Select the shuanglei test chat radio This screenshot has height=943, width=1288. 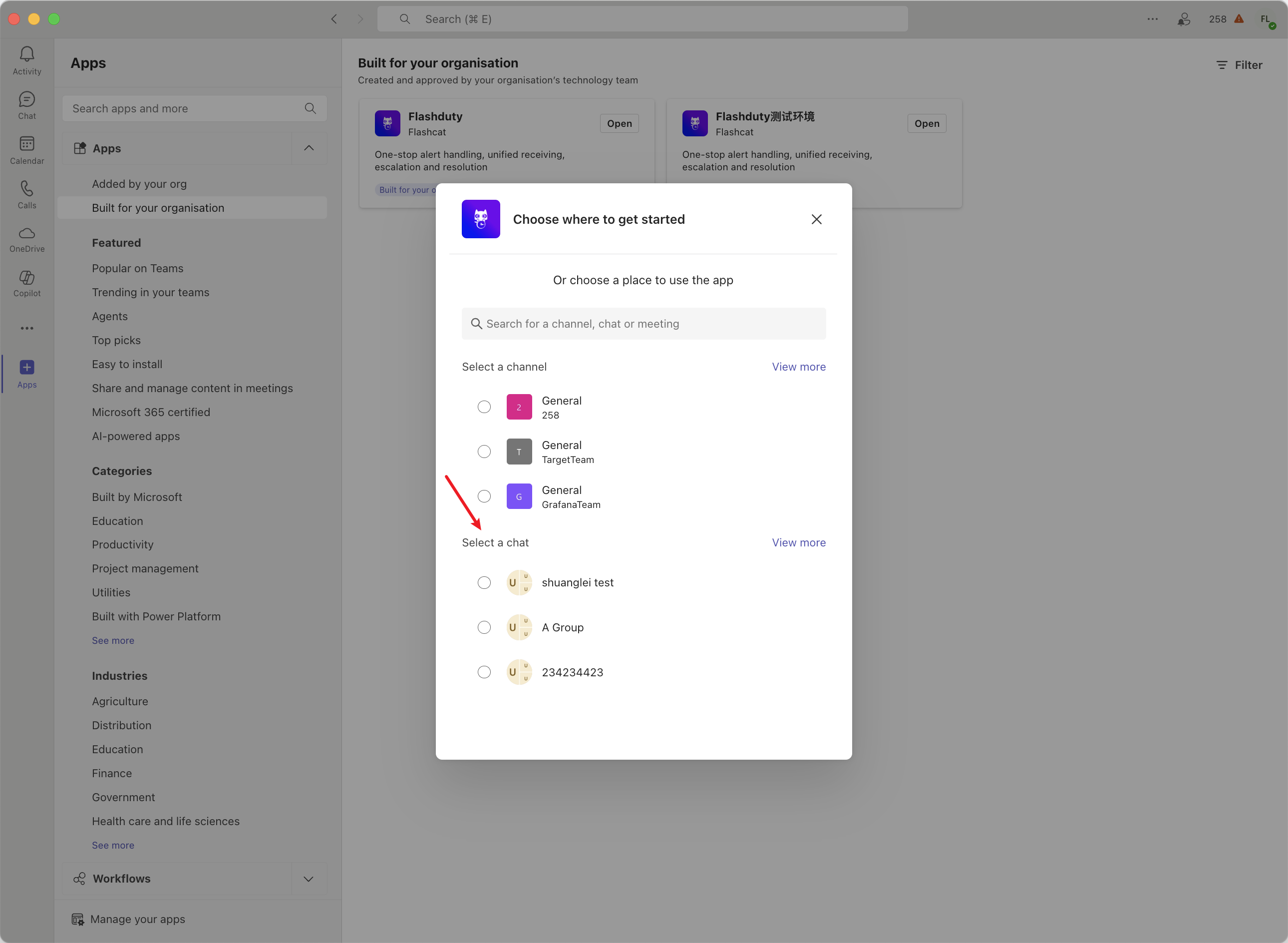pos(484,583)
